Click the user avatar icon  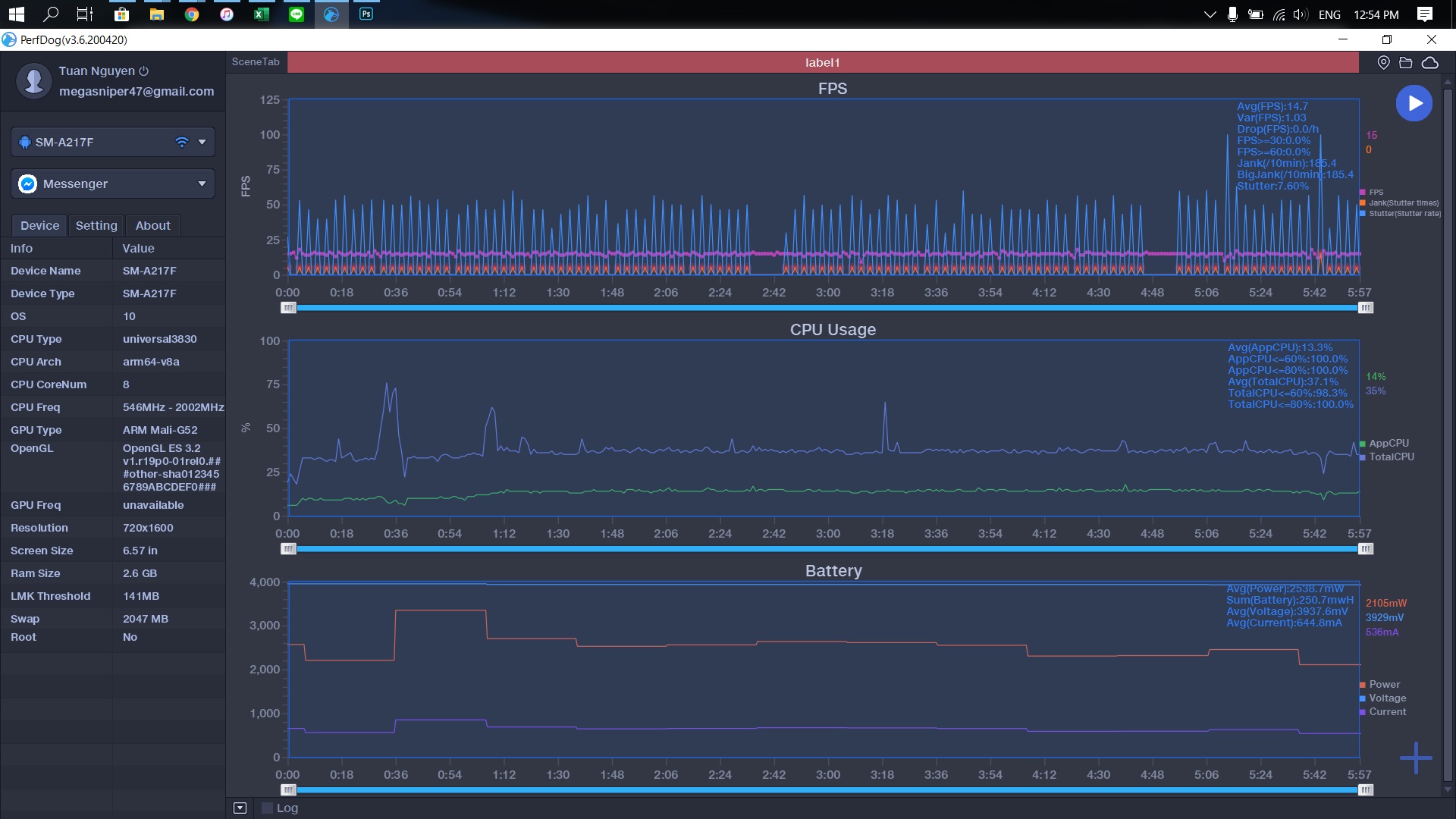33,80
